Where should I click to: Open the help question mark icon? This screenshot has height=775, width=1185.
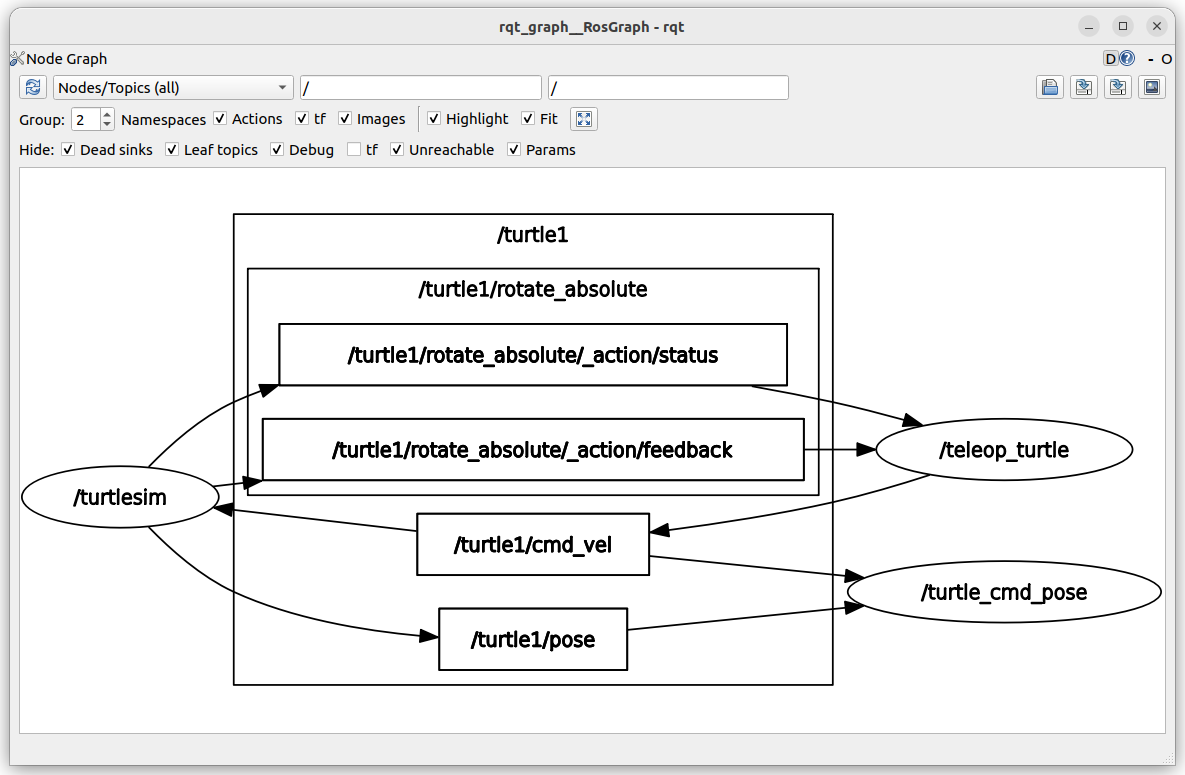1128,58
